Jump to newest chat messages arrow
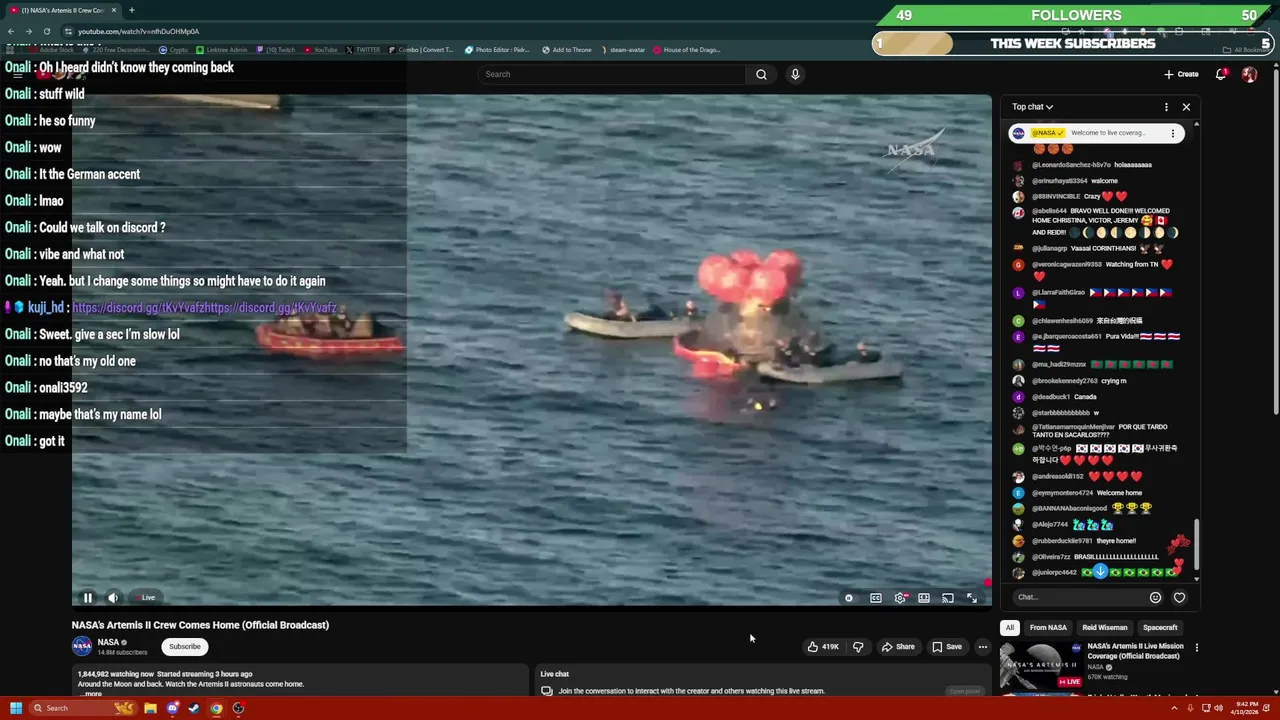 click(x=1100, y=571)
